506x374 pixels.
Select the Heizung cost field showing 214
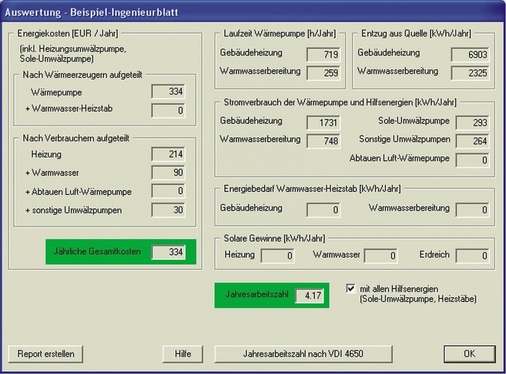coord(169,154)
